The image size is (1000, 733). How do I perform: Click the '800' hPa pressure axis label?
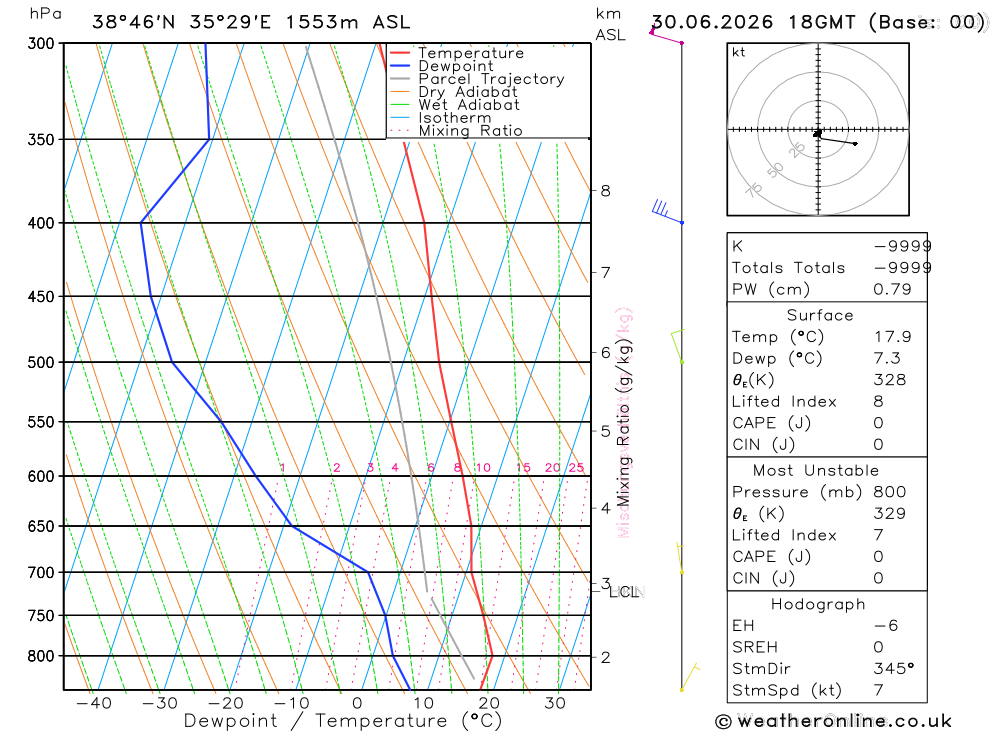(41, 656)
